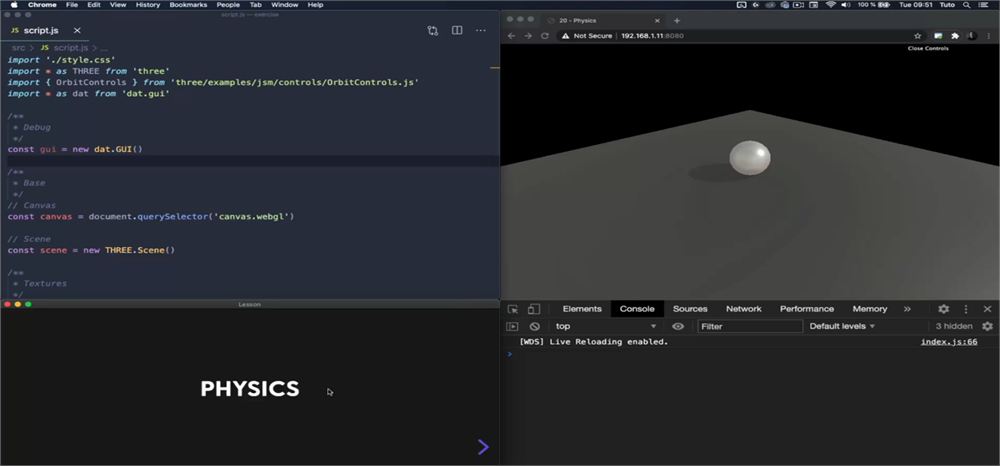Open console settings gear next to 3 hidden

click(x=987, y=326)
